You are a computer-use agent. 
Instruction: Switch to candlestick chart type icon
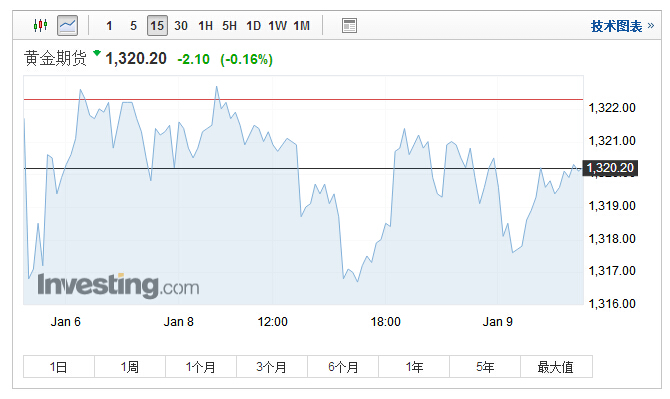tap(41, 26)
